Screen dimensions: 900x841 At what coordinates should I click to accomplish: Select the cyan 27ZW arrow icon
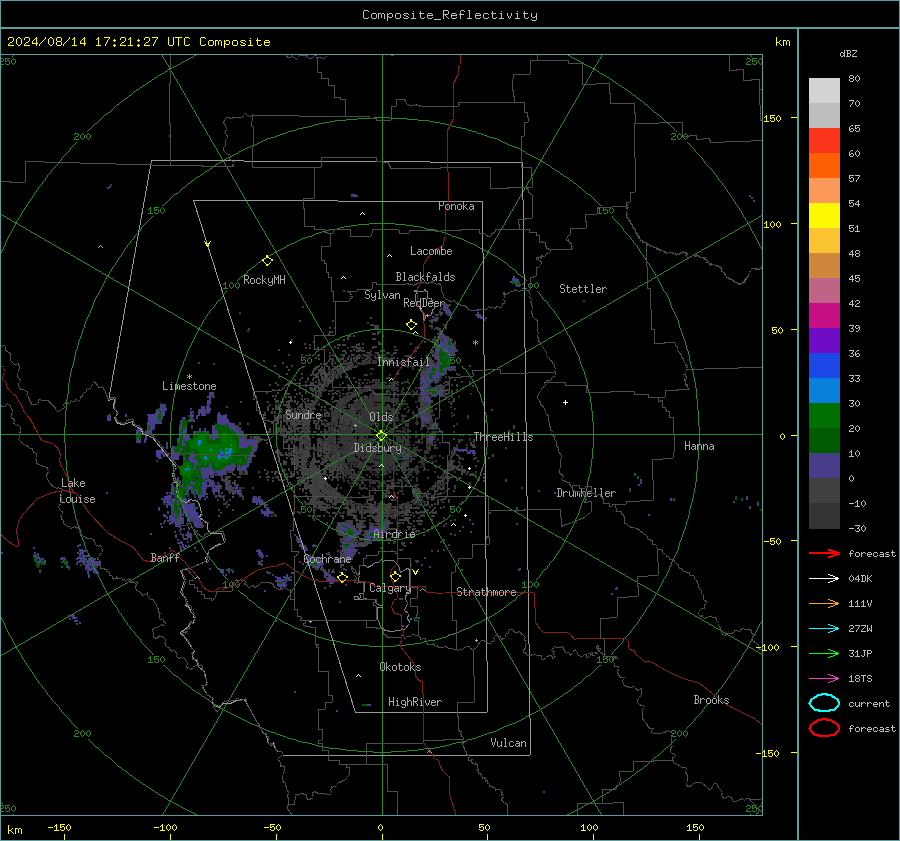[824, 629]
